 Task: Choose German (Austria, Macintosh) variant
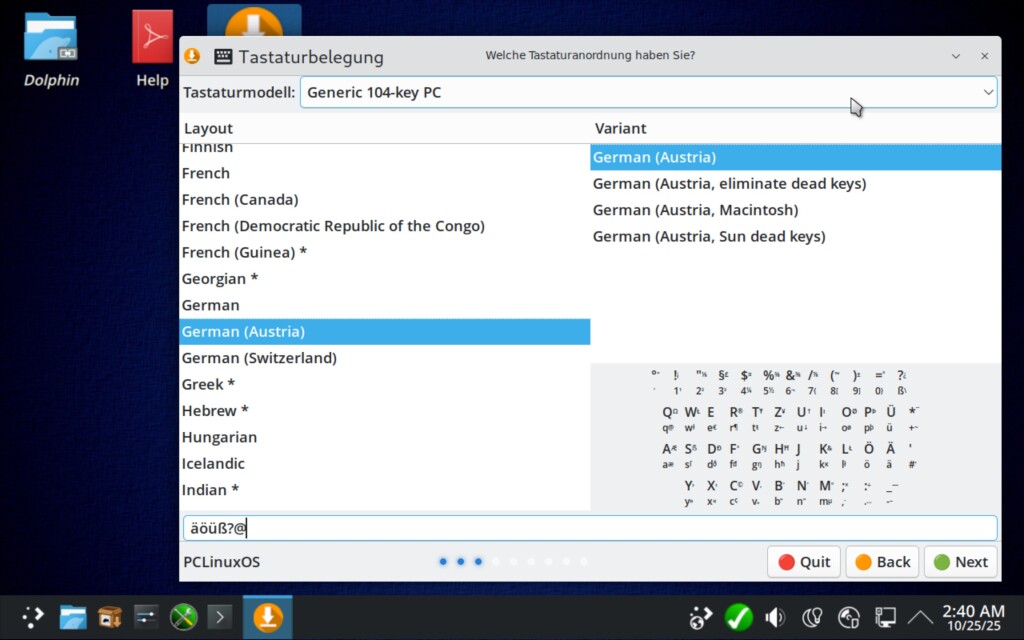coord(695,210)
